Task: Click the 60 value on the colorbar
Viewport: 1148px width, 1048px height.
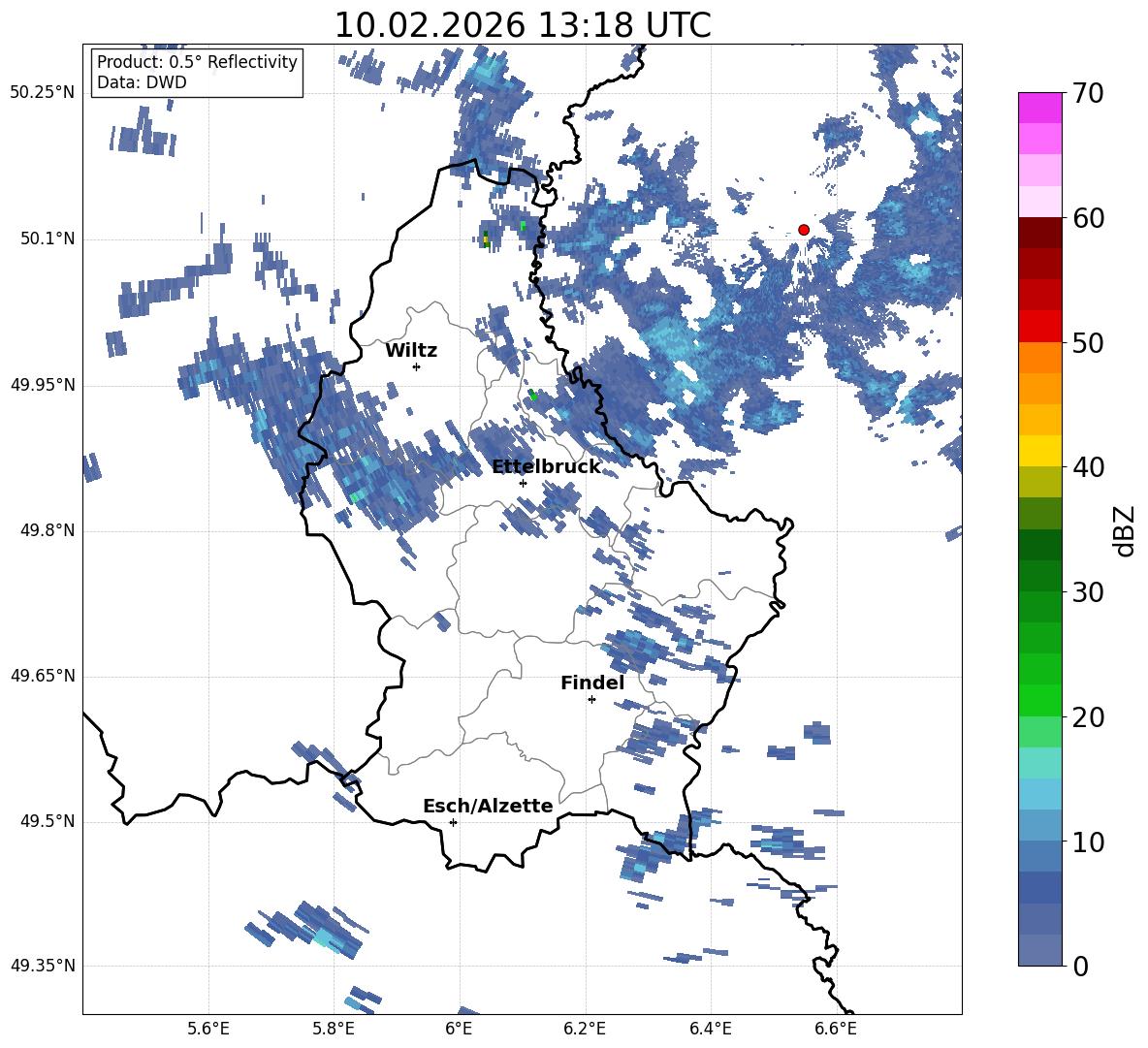Action: [x=1088, y=218]
